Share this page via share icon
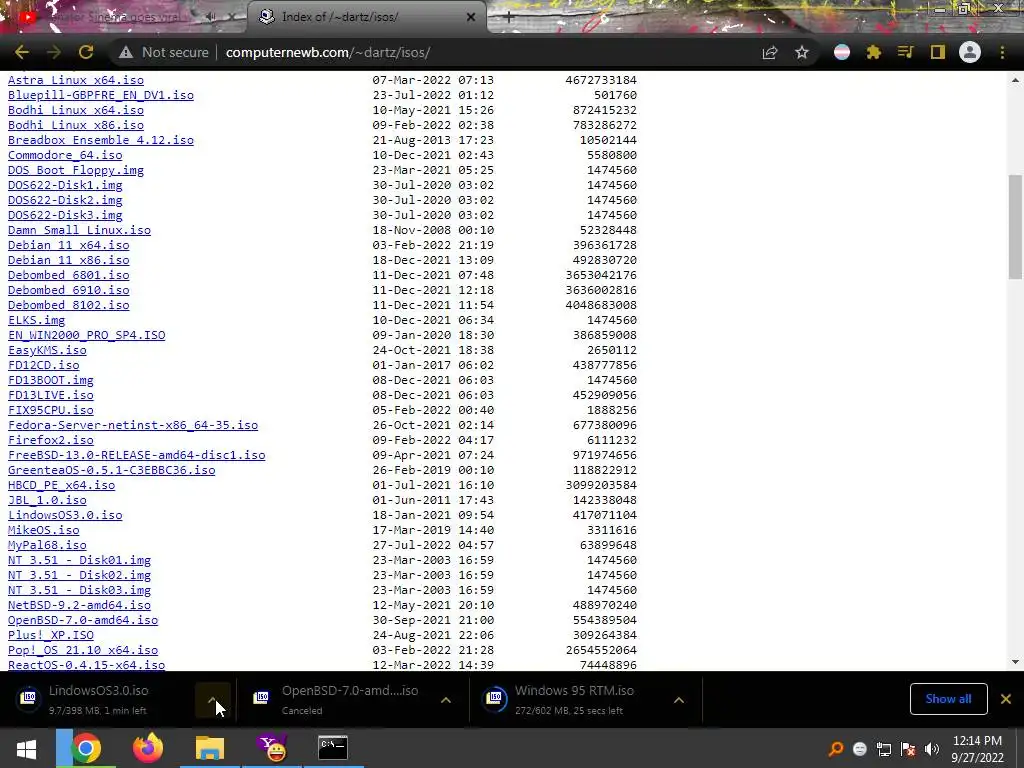 pos(770,52)
